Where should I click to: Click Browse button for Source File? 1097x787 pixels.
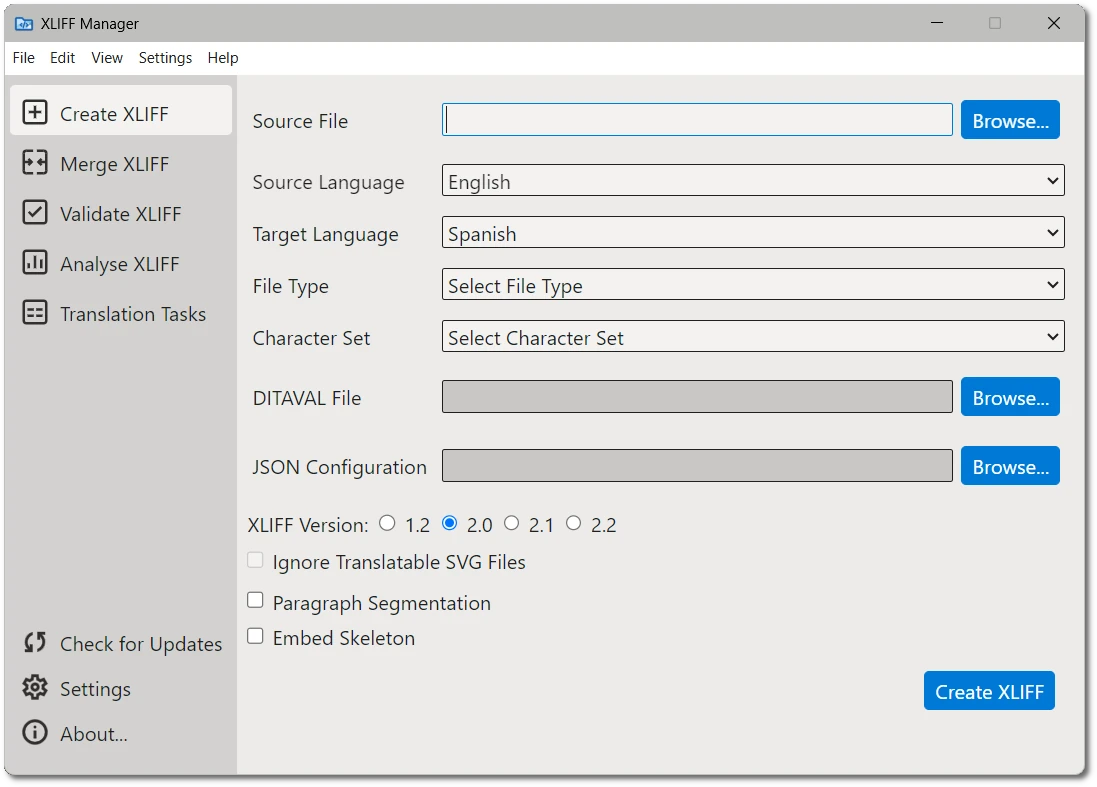[1010, 120]
